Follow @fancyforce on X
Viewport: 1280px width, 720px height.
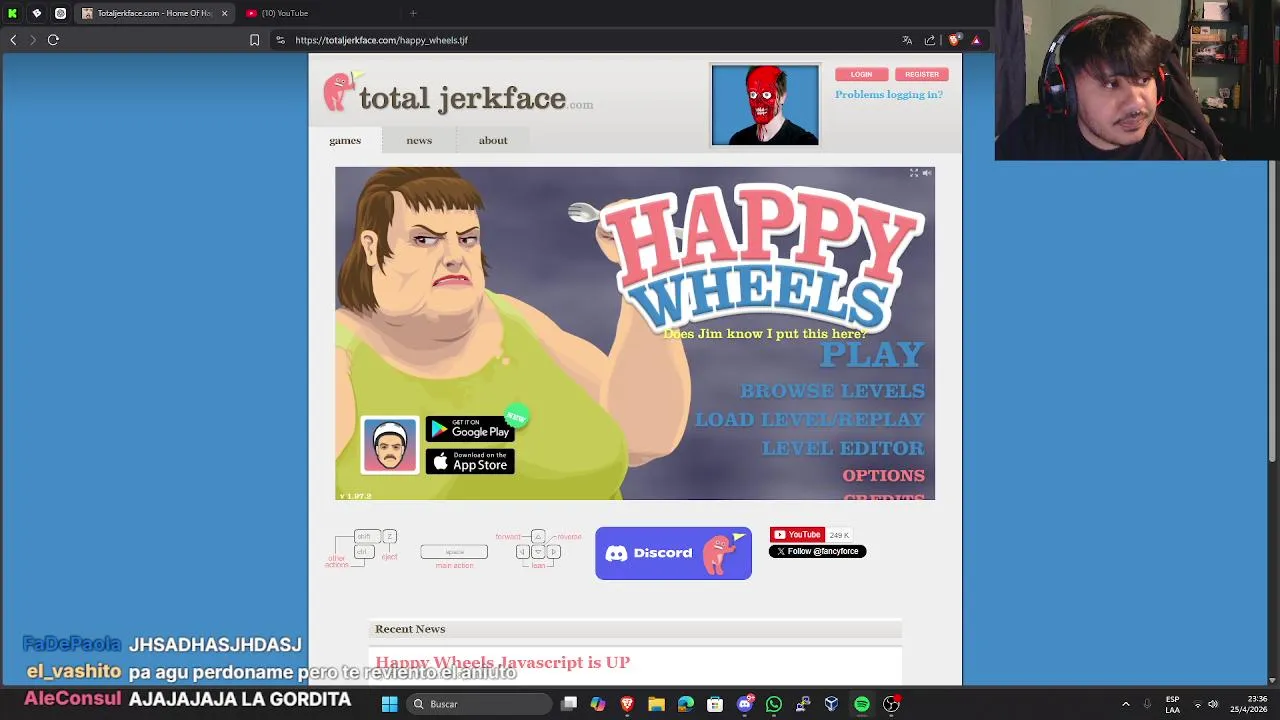click(x=817, y=551)
